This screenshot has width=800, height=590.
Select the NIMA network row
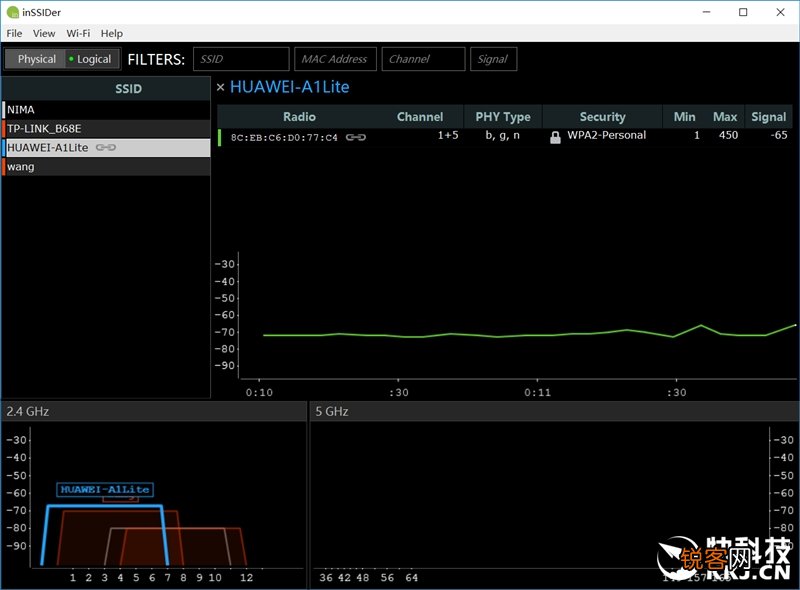click(106, 110)
